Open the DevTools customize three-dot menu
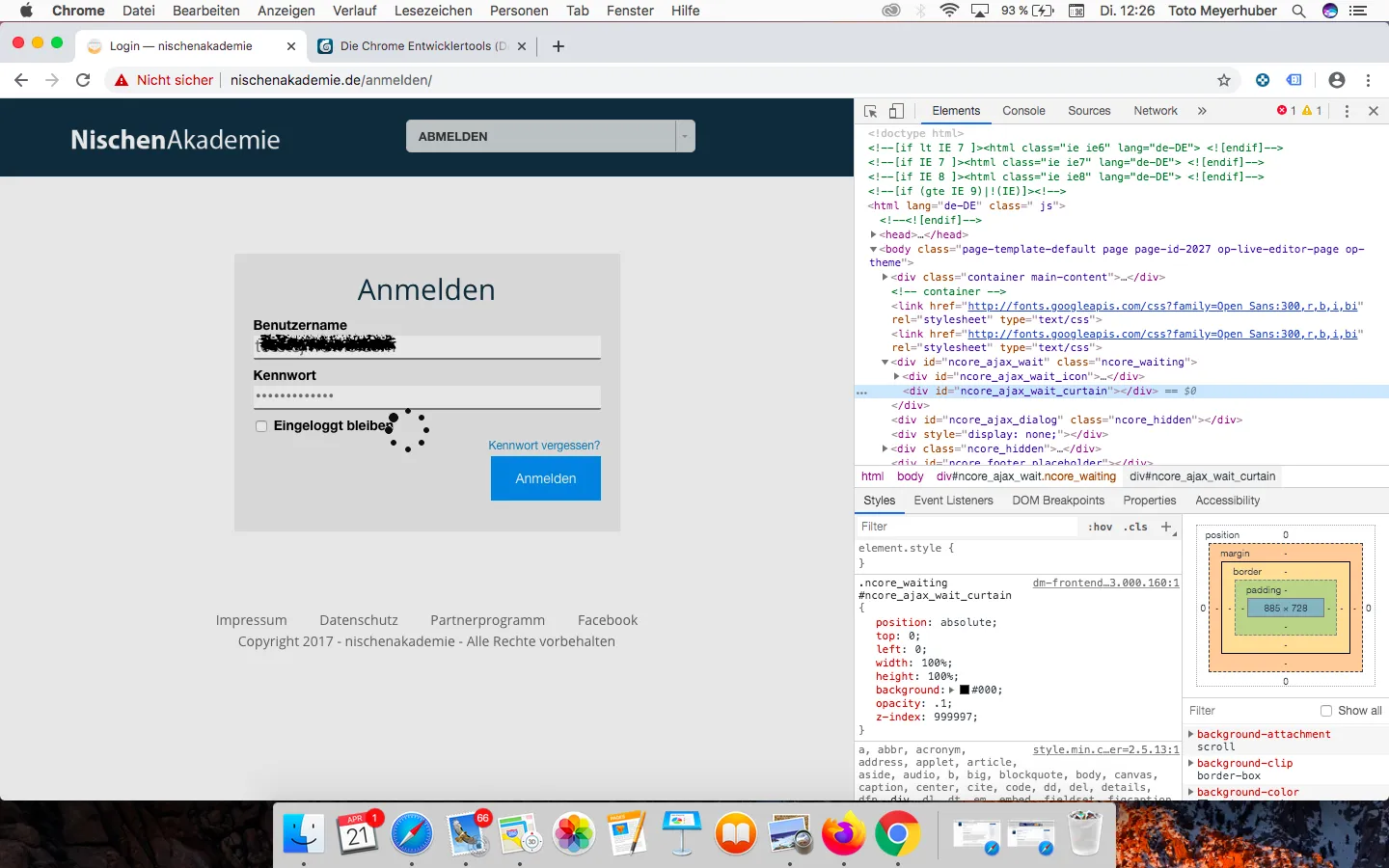Viewport: 1389px width, 868px height. tap(1347, 111)
